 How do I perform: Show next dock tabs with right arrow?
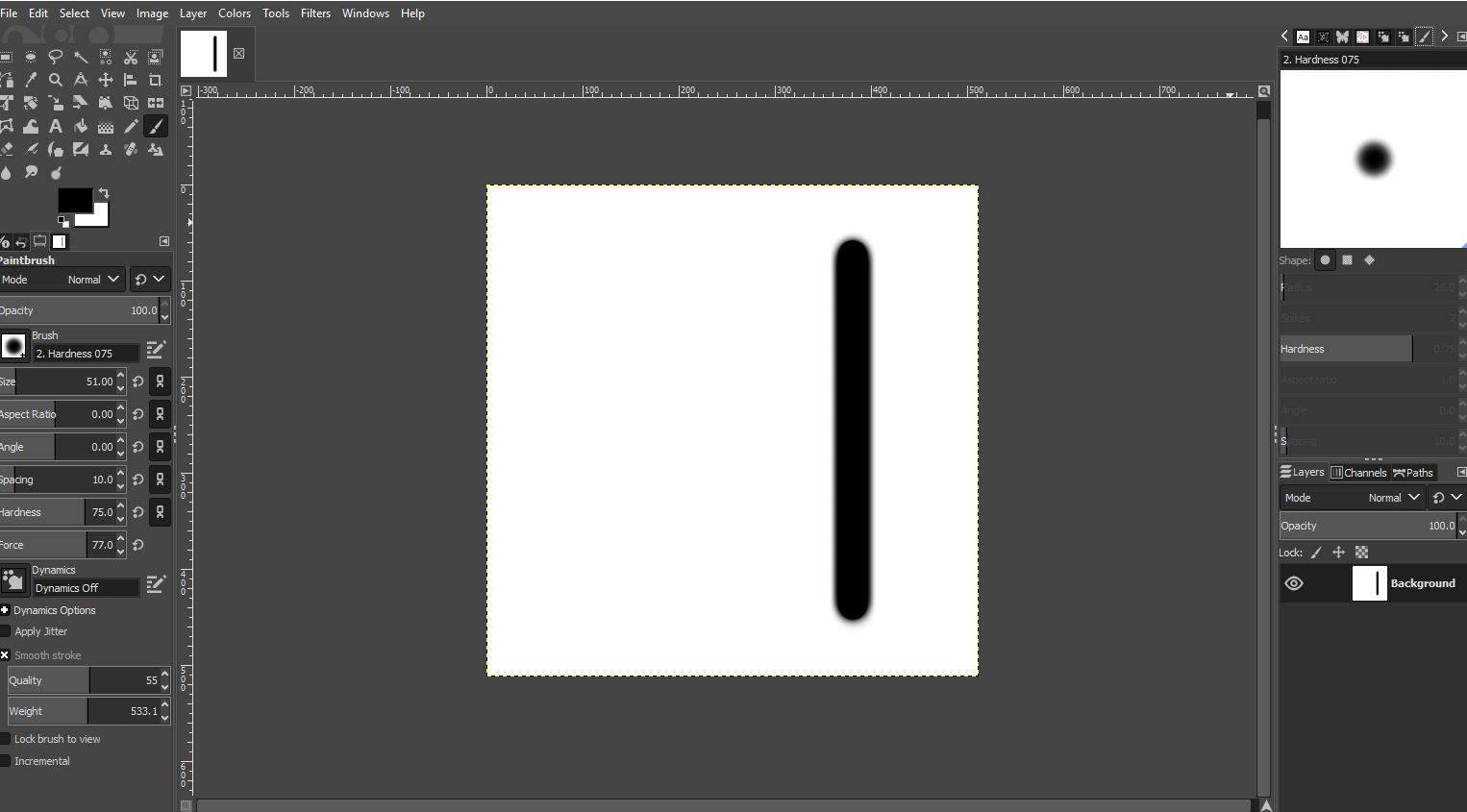[x=1444, y=37]
